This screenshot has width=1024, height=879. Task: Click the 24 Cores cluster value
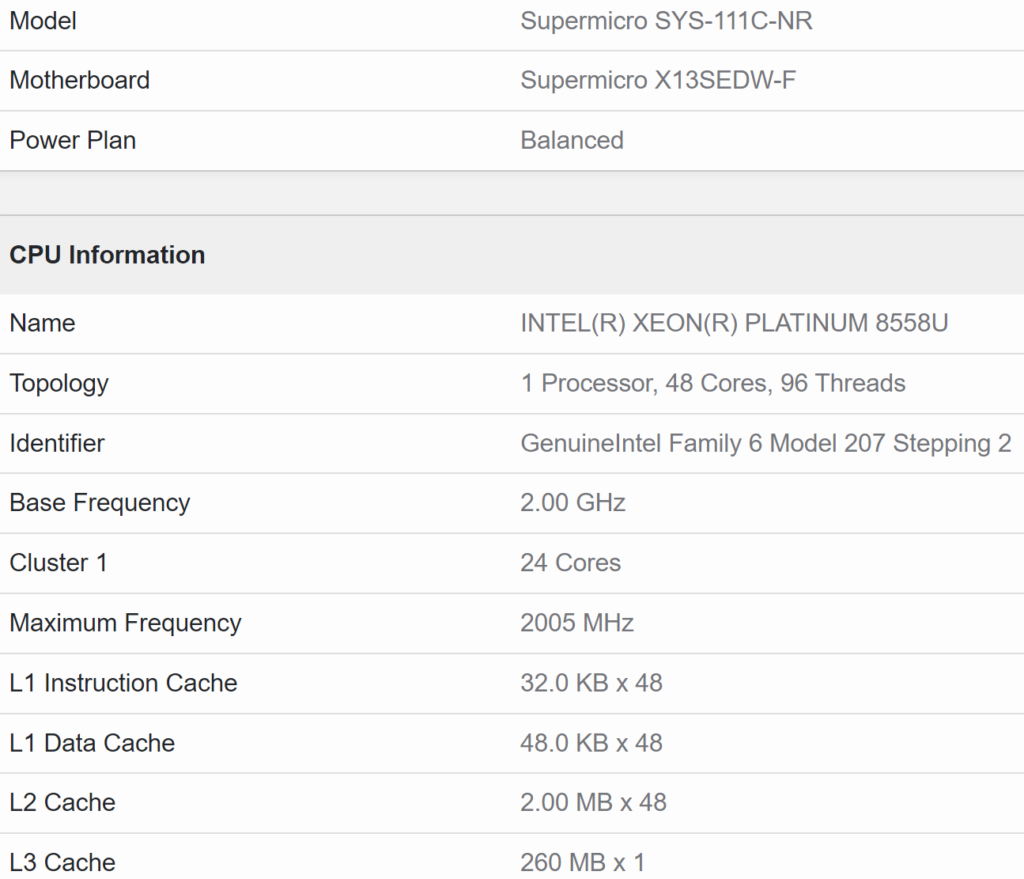click(570, 563)
